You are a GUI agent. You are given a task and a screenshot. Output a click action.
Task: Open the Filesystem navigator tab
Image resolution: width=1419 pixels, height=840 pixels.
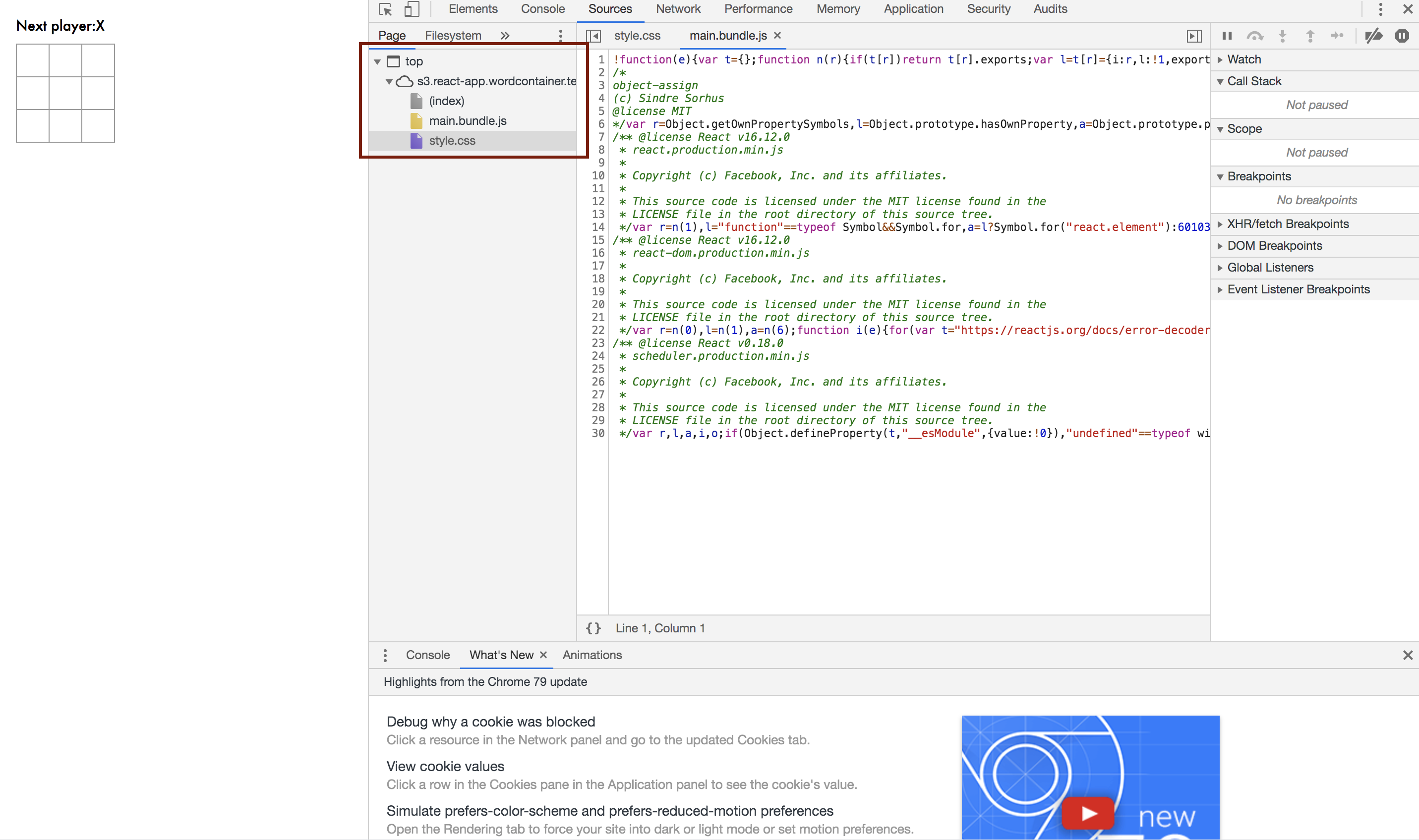pyautogui.click(x=453, y=36)
